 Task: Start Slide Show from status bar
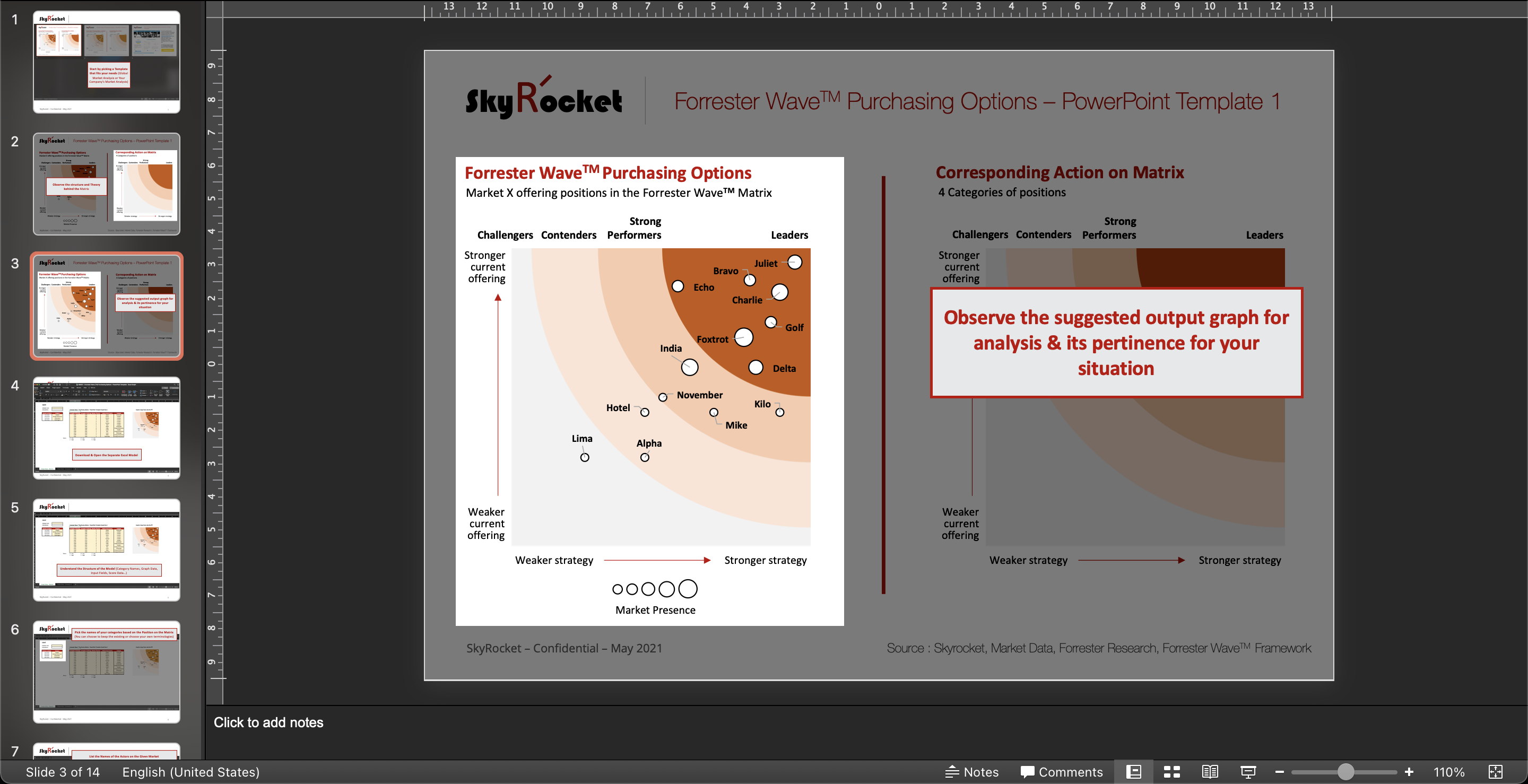[x=1248, y=772]
